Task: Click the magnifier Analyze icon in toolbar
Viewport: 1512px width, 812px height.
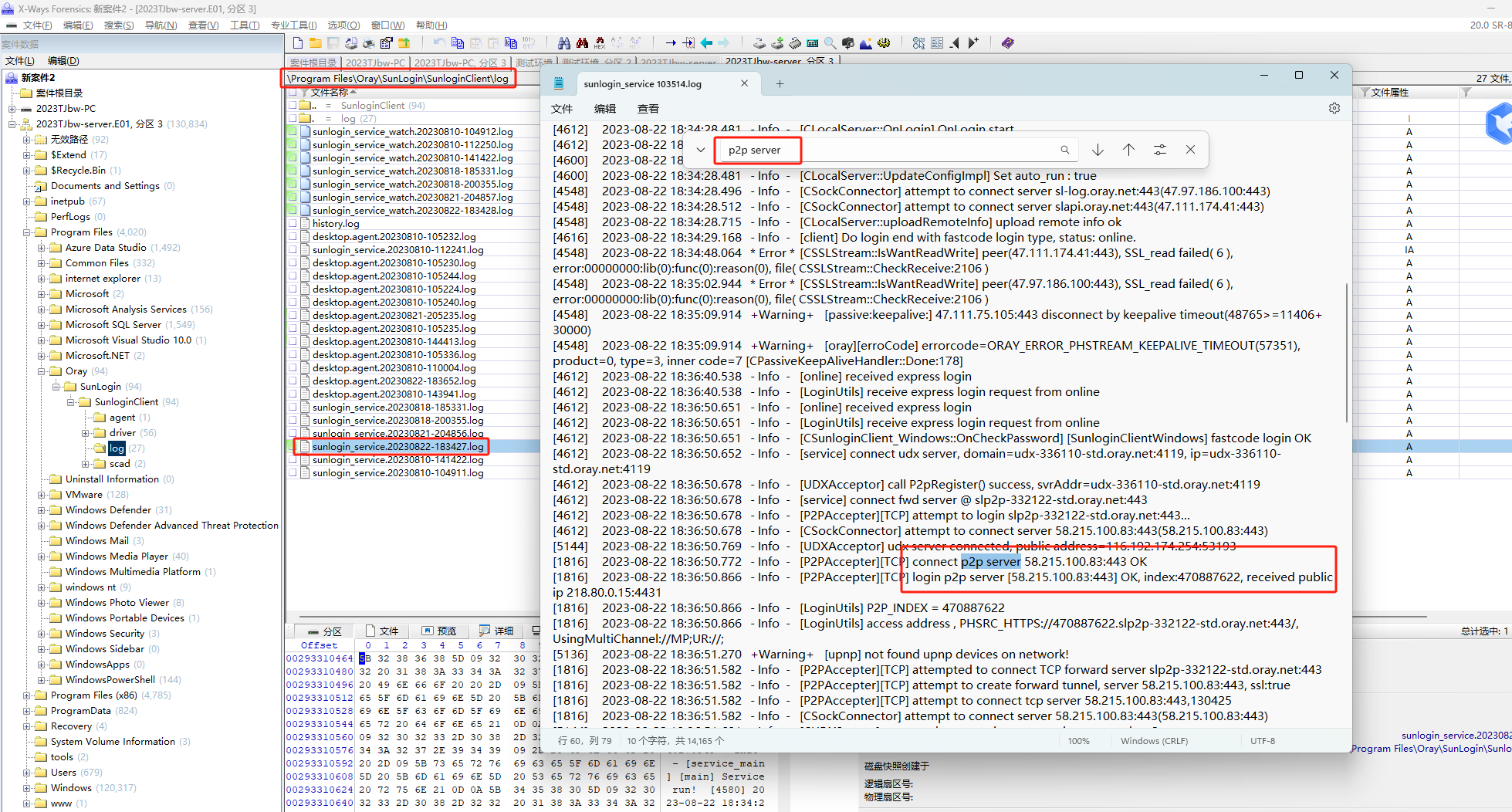Action: 830,43
